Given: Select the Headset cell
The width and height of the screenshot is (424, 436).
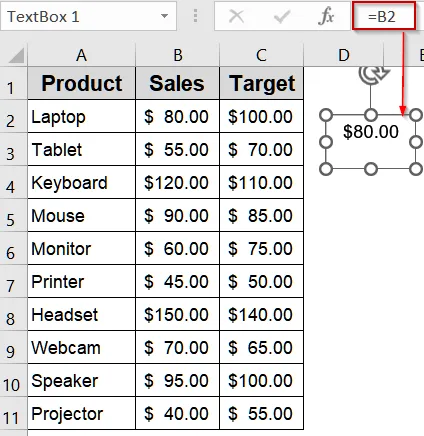Looking at the screenshot, I should [82, 314].
